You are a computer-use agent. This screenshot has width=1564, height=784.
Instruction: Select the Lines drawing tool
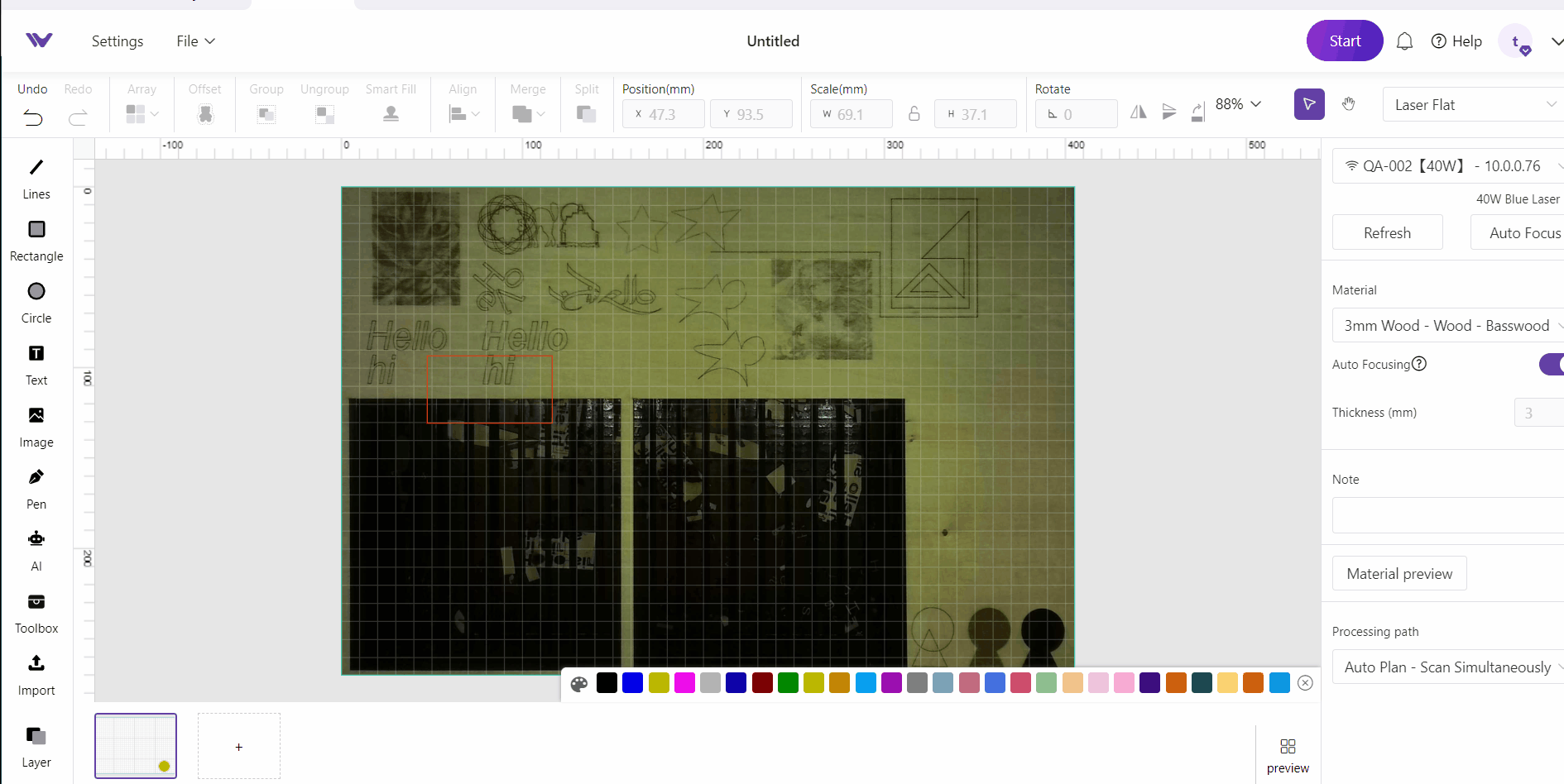(36, 178)
